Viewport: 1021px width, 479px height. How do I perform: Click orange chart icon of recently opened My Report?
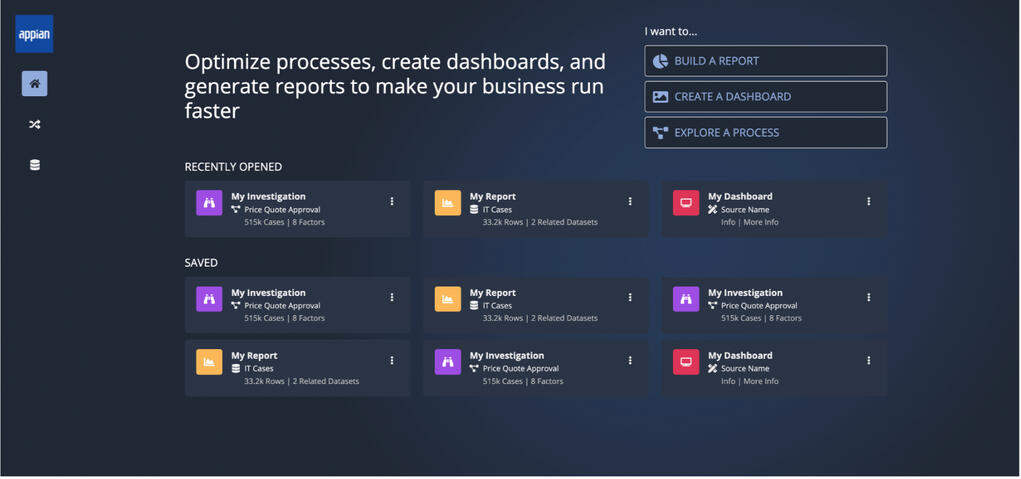(x=448, y=203)
